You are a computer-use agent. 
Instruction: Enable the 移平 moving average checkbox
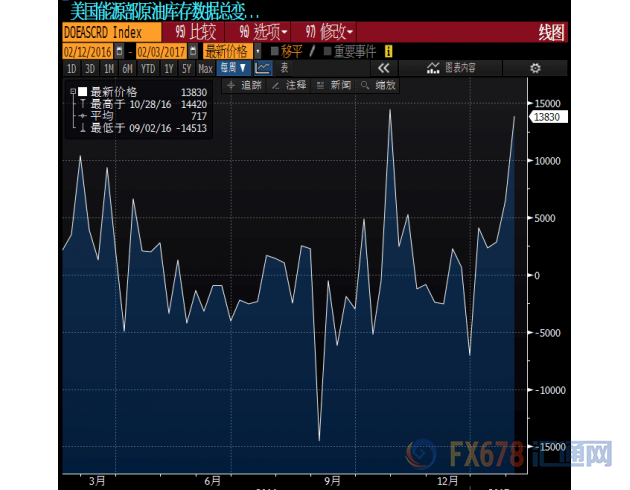coord(276,50)
